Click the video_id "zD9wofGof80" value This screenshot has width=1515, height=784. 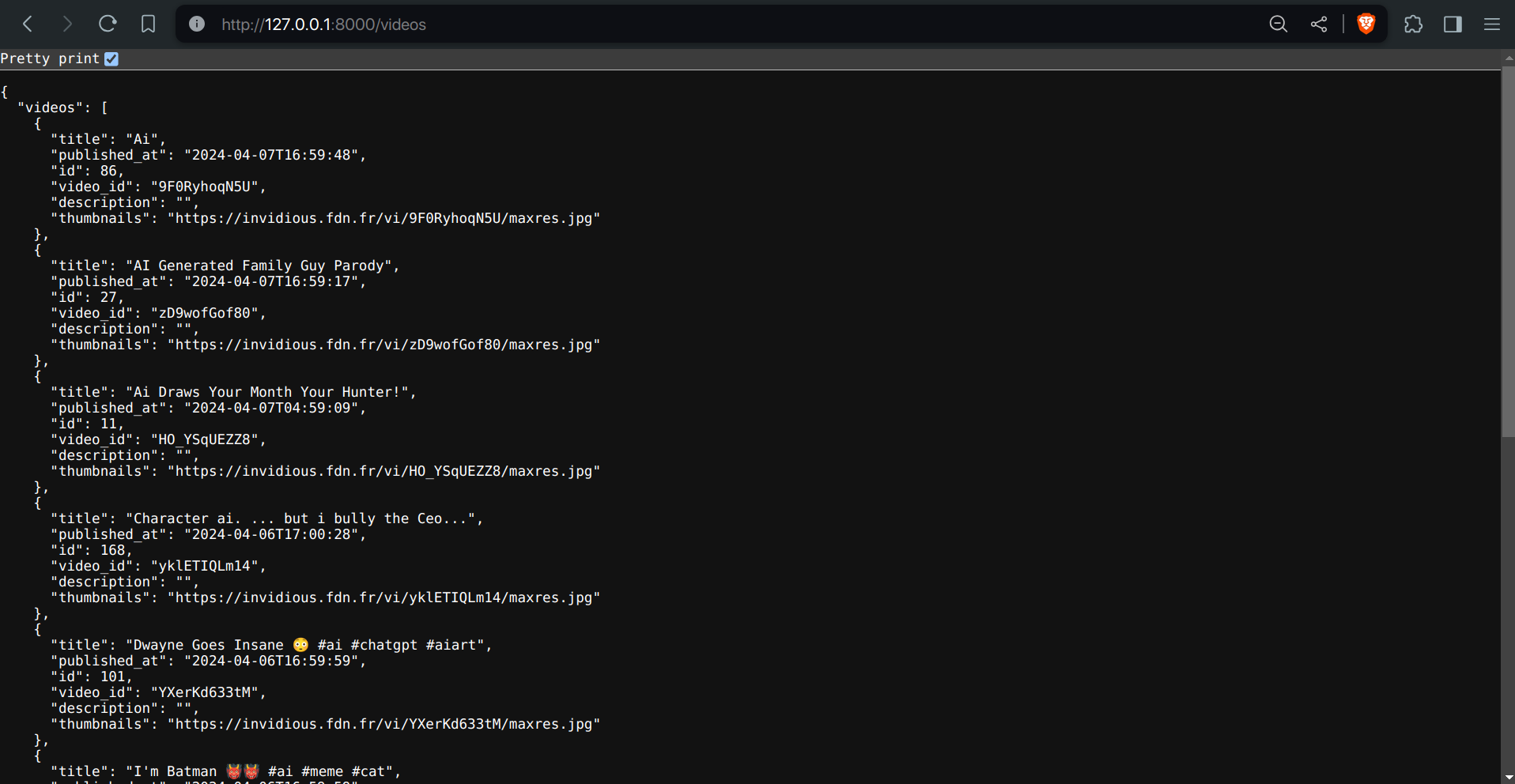[205, 313]
